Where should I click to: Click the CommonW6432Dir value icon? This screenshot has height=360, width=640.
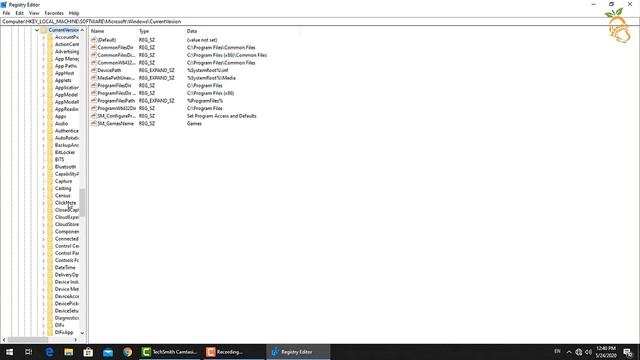[93, 63]
